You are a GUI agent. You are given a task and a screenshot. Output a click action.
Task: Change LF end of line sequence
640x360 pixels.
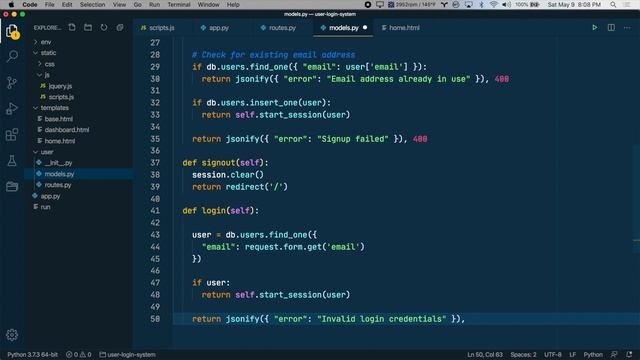(x=572, y=354)
